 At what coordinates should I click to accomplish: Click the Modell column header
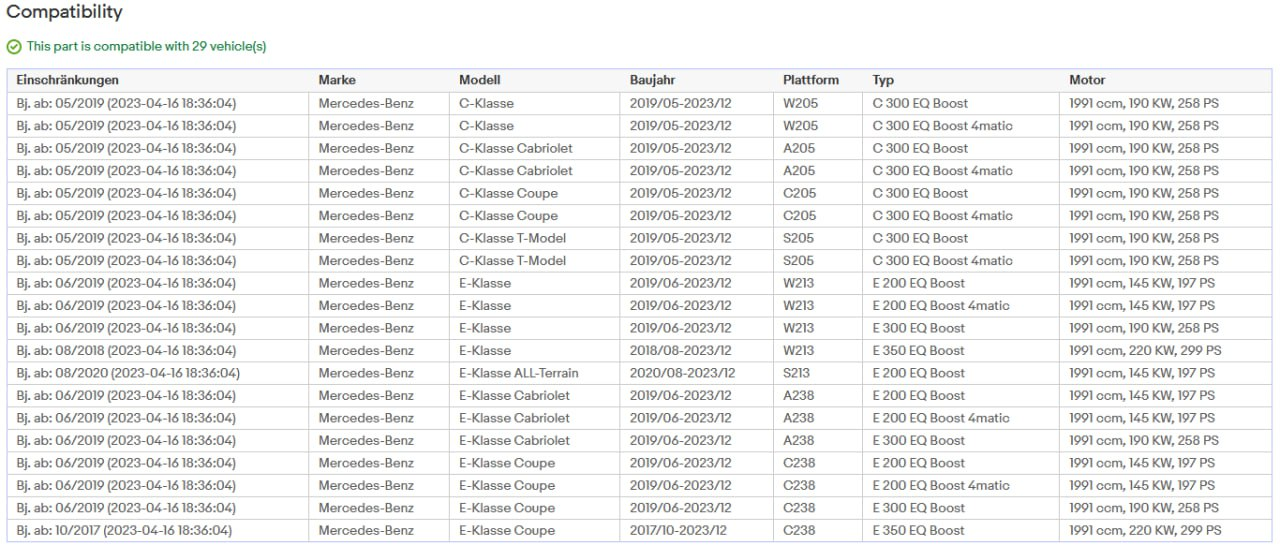point(480,80)
